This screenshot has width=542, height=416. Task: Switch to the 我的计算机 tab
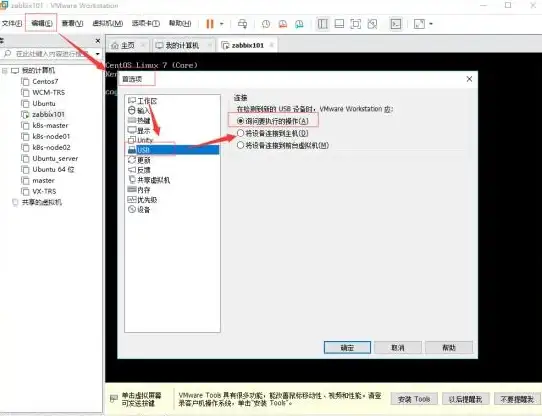(182, 45)
